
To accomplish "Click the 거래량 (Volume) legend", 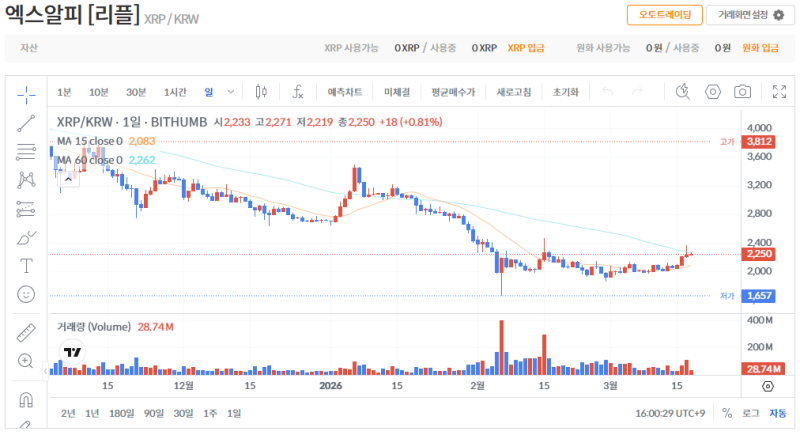I will tap(93, 327).
